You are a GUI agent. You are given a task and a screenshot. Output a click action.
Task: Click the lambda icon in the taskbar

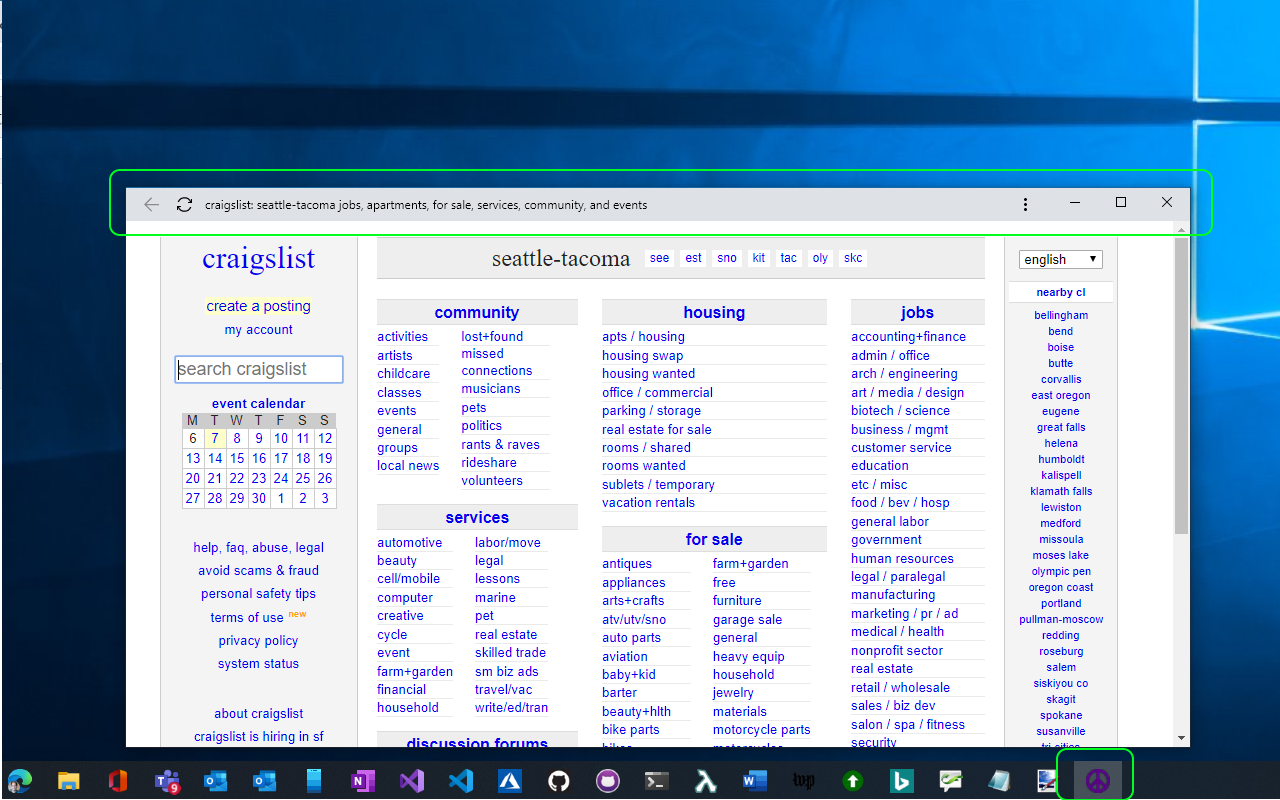coord(706,781)
